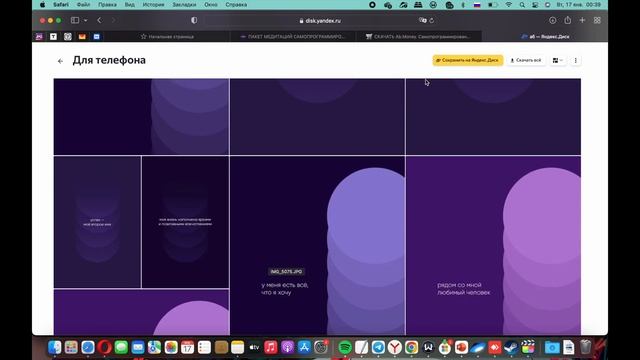Open Telegram from the Dock
Screen dimensions: 640x360
pyautogui.click(x=378, y=347)
